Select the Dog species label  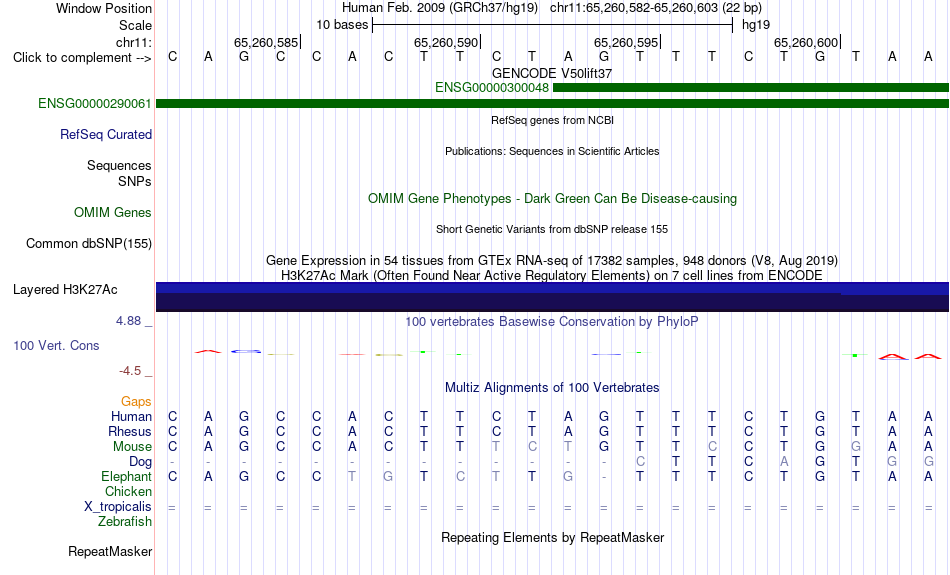tap(140, 462)
